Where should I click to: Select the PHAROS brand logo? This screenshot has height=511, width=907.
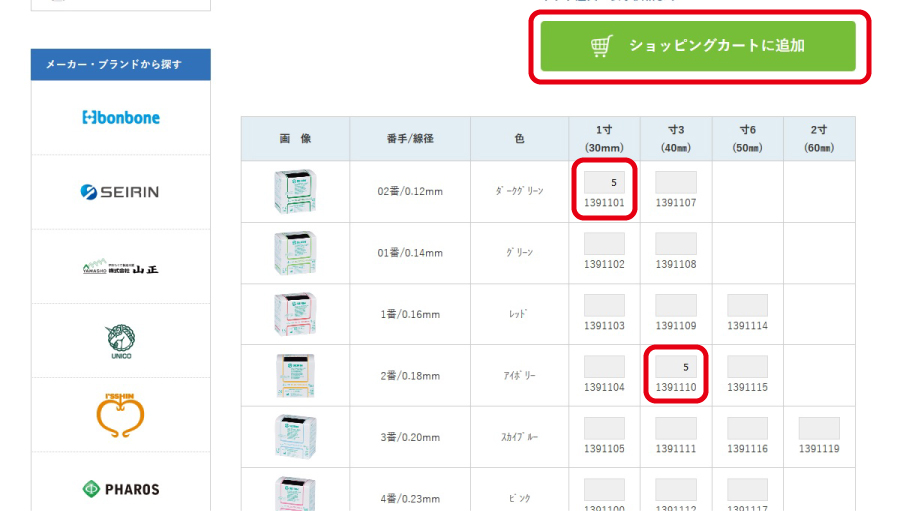120,489
